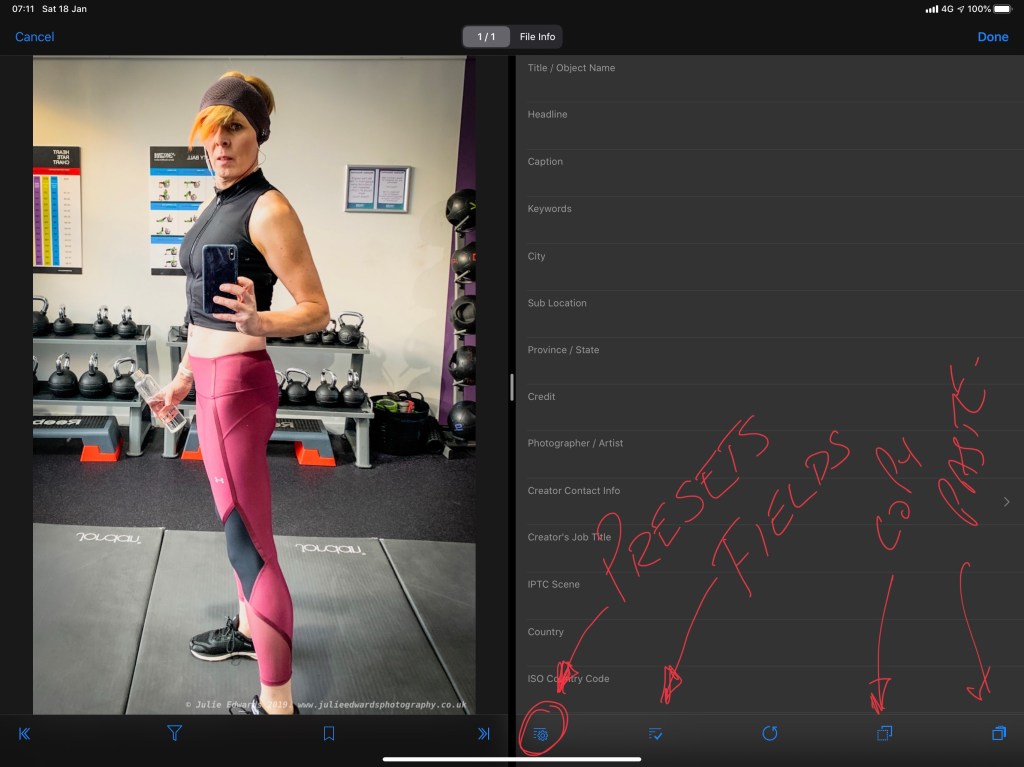Switch to the File Info tab
Viewport: 1024px width, 767px height.
(537, 37)
